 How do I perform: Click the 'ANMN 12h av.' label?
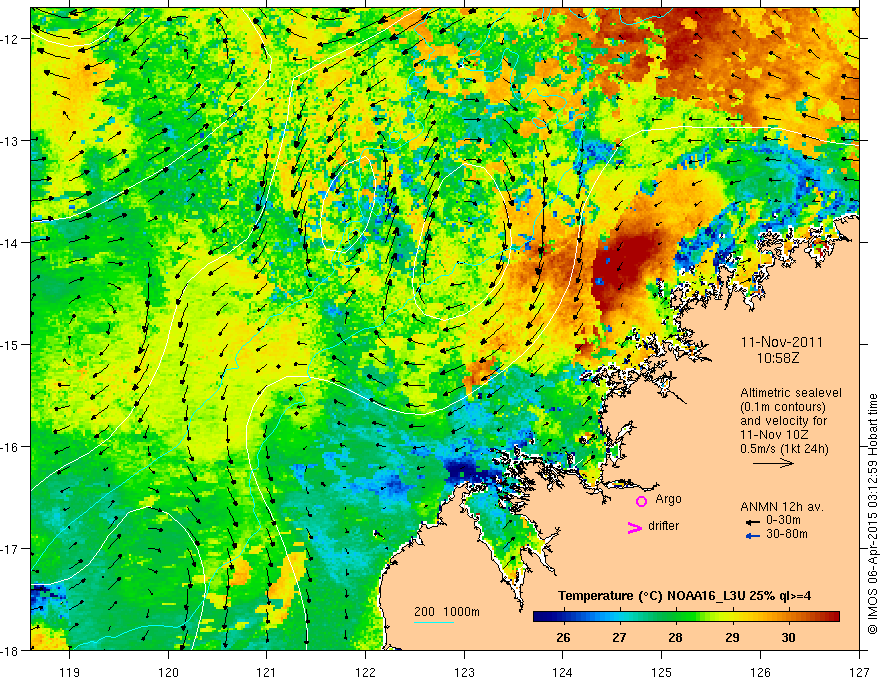(x=782, y=507)
